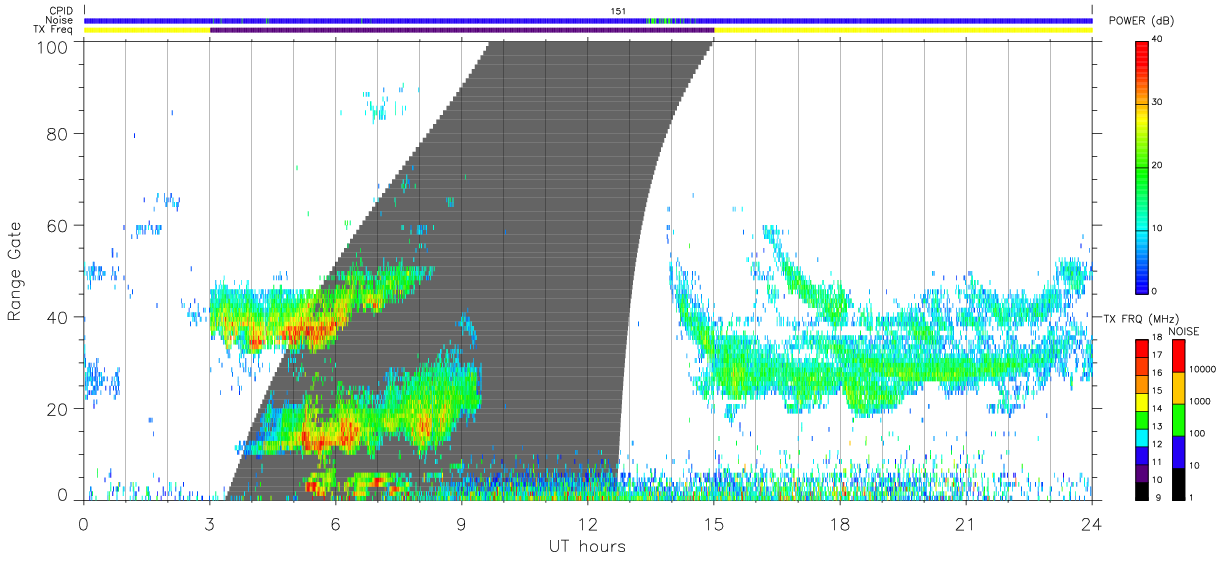
Task: Click the orange swatch in the NOISE legend
Action: (x=1178, y=387)
